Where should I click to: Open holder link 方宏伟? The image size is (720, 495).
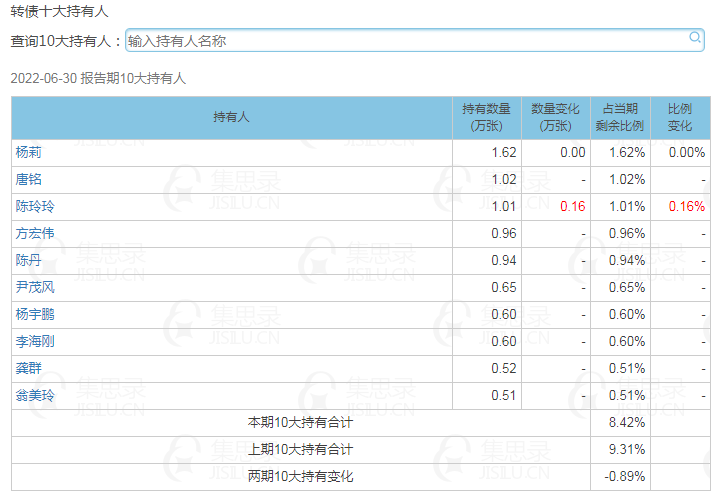click(x=35, y=233)
